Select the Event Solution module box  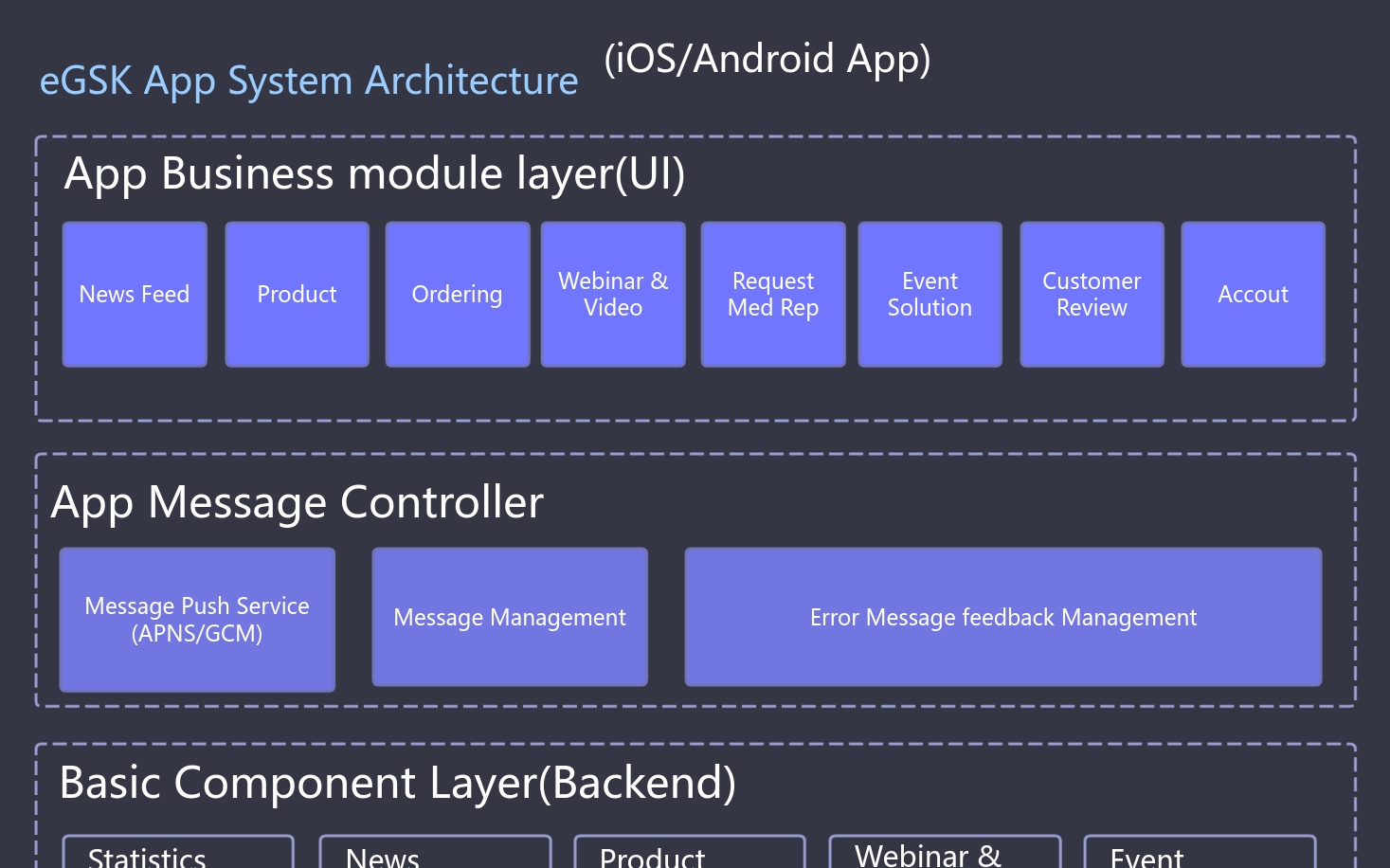tap(930, 295)
